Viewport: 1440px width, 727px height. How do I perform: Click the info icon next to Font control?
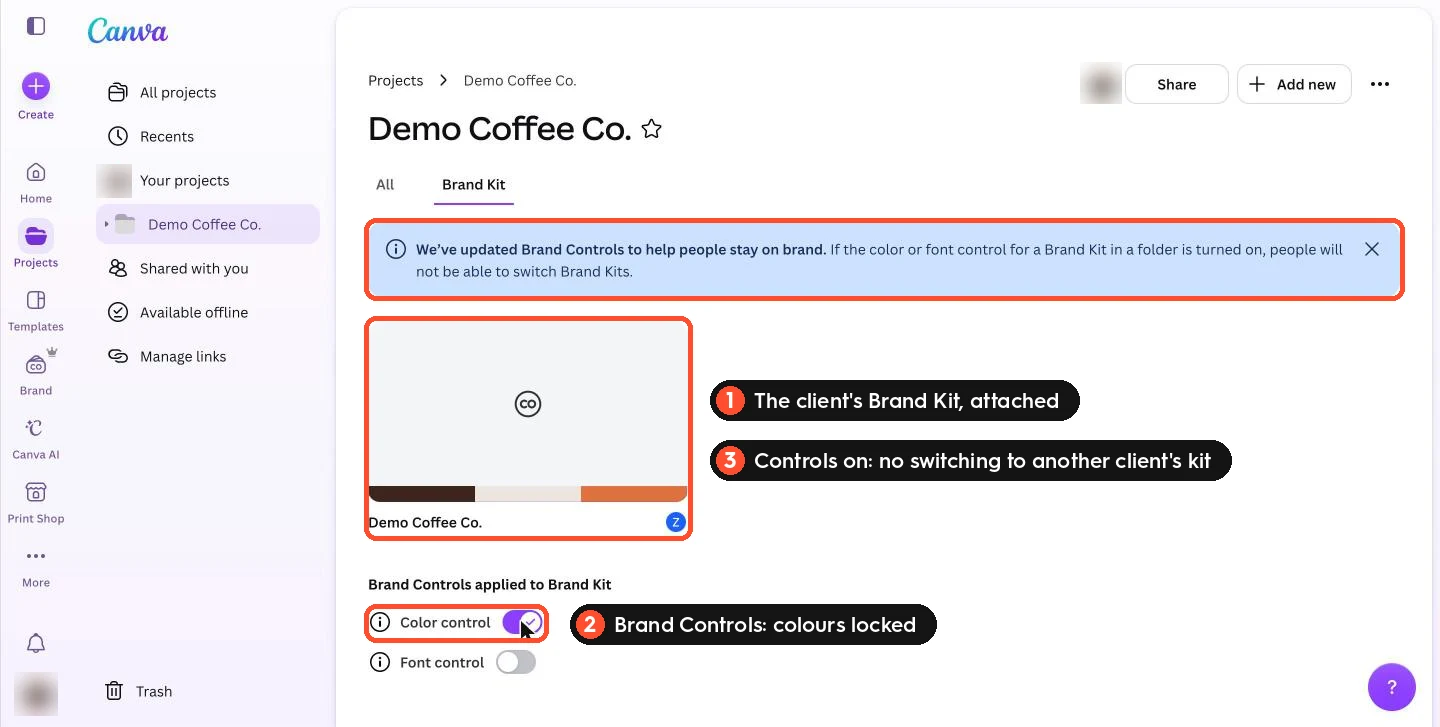380,662
